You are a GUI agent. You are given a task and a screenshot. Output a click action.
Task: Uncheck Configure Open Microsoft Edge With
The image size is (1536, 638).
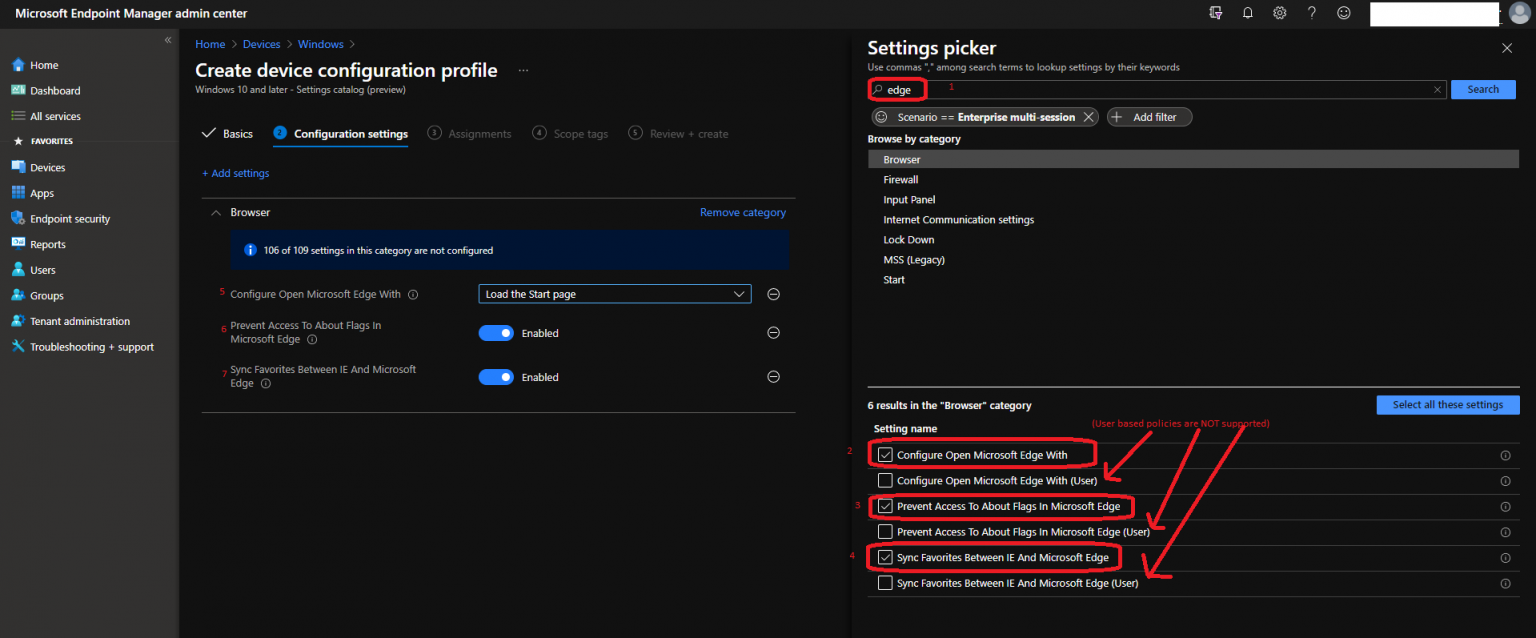[885, 455]
